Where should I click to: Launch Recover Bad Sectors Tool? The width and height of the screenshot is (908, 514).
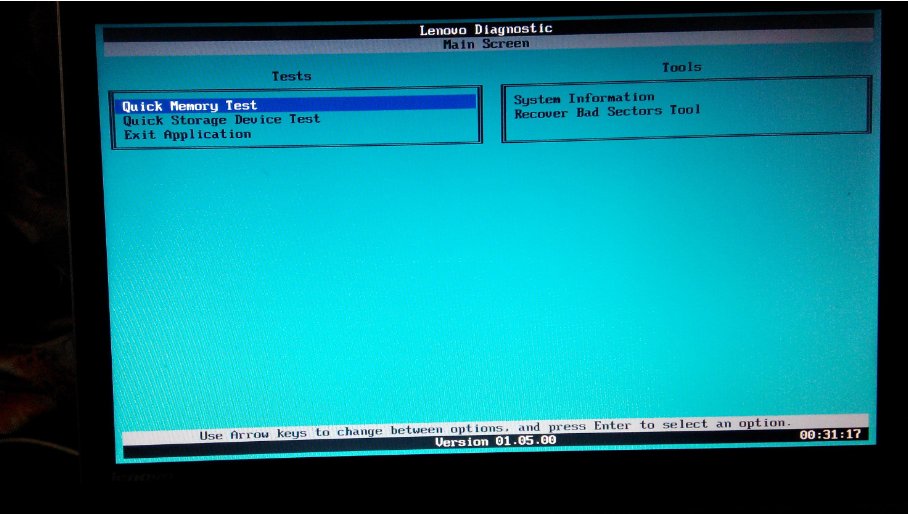[x=607, y=112]
